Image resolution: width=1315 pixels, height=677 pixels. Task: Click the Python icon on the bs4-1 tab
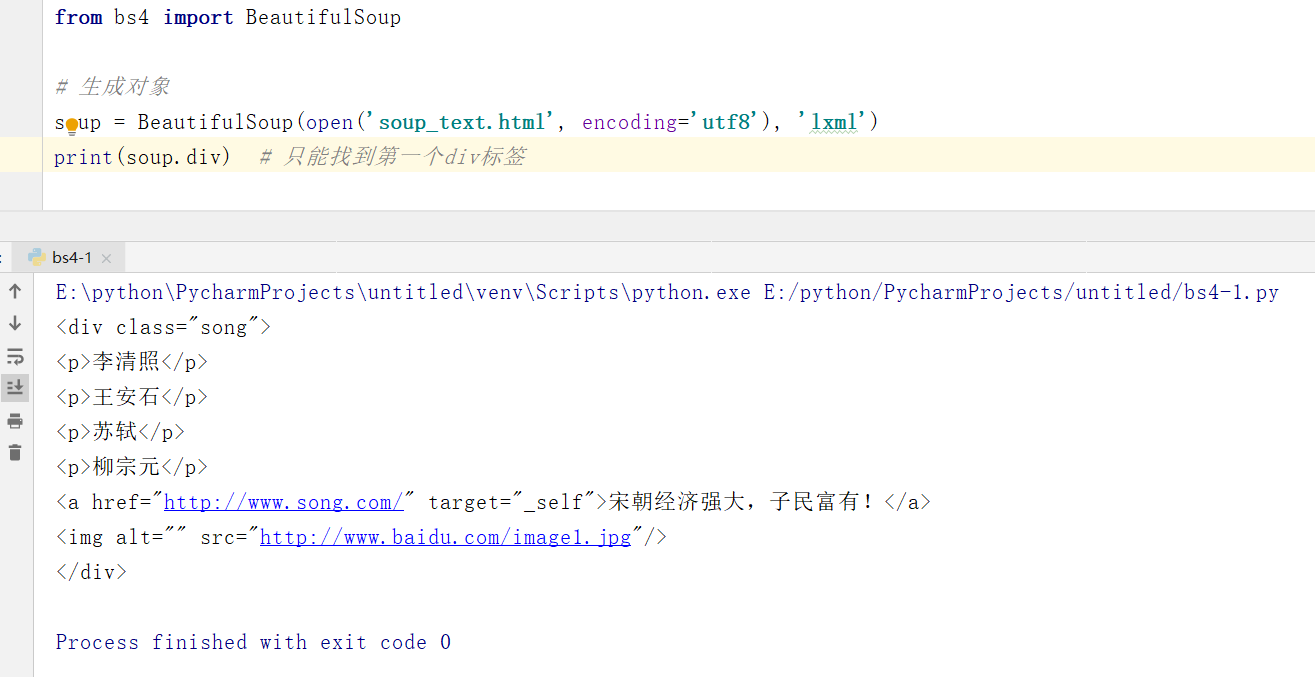(36, 257)
